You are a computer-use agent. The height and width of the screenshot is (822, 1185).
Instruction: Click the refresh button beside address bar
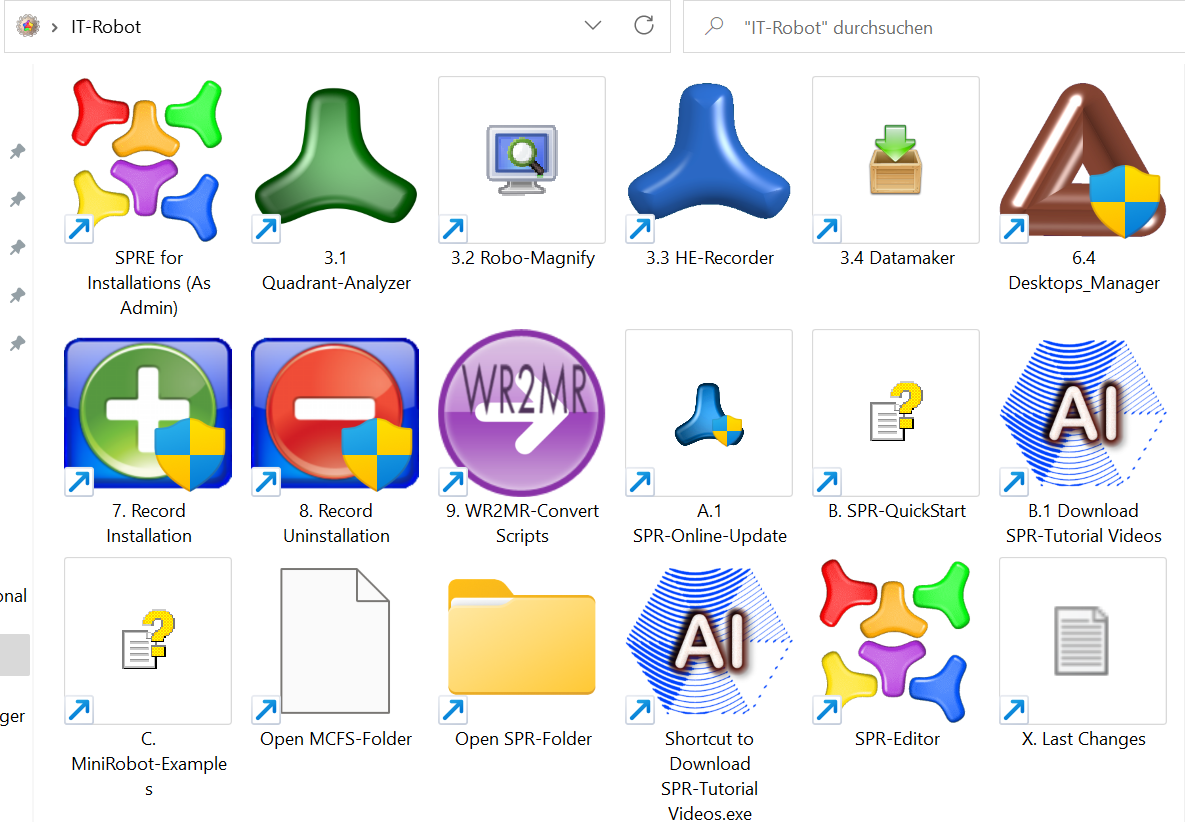(x=644, y=26)
